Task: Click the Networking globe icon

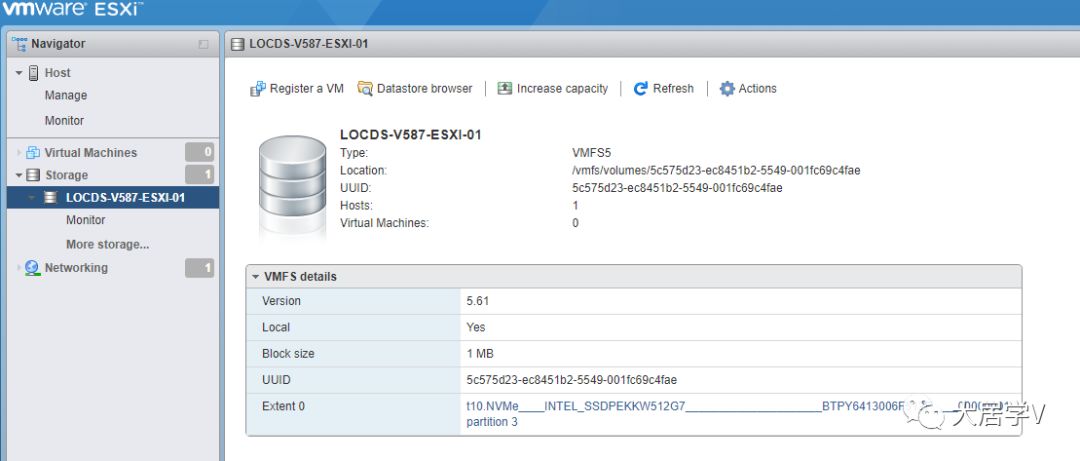Action: (x=32, y=268)
